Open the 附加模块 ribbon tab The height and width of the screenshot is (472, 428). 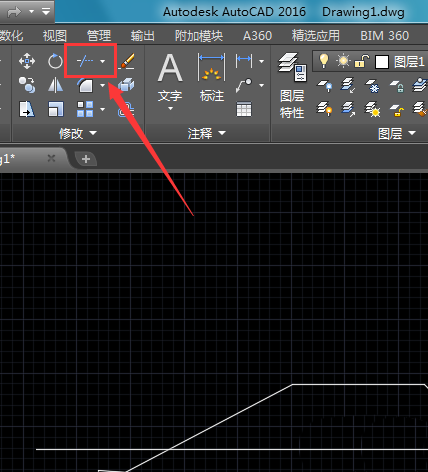[x=199, y=36]
